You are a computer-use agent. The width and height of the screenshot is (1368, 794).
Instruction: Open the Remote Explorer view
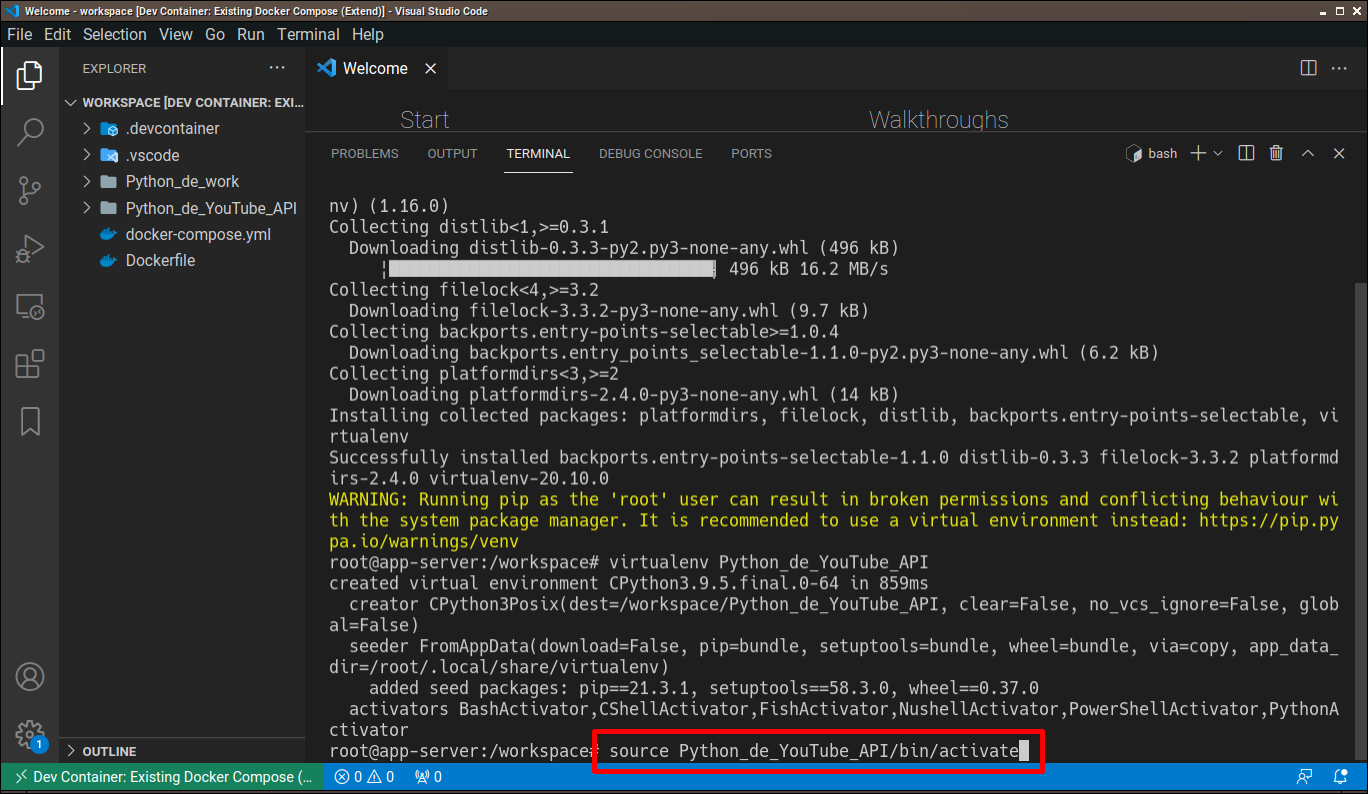30,307
